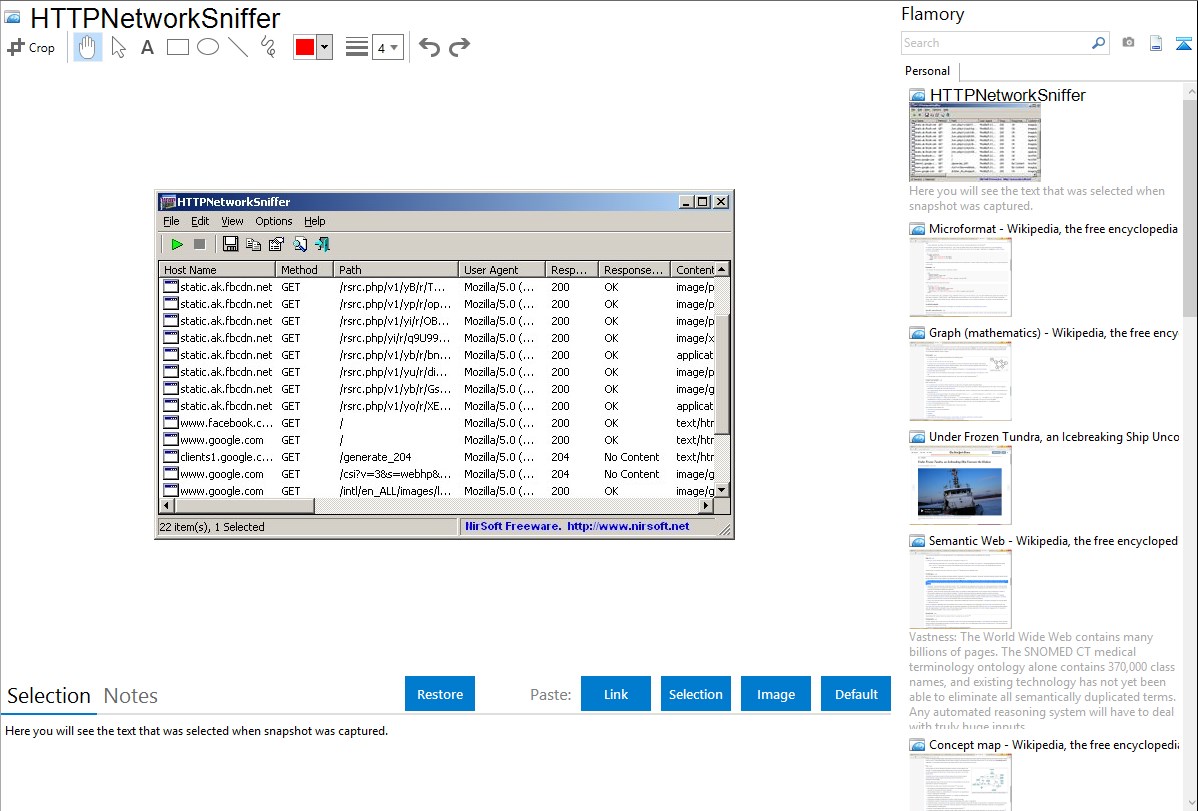Undo the last annotation
Screen dimensions: 1198x811
point(429,47)
